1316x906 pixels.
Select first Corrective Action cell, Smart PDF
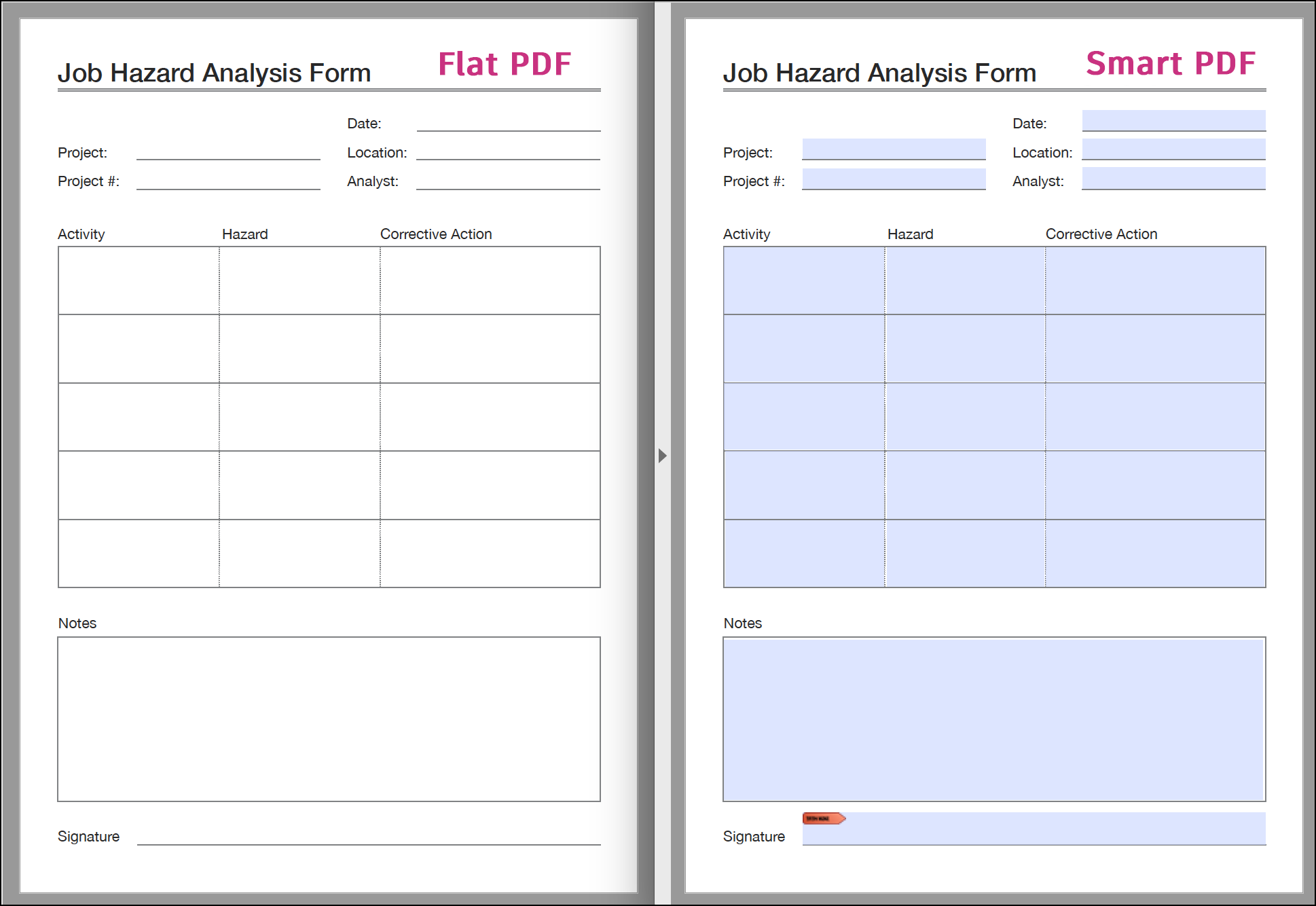1155,280
